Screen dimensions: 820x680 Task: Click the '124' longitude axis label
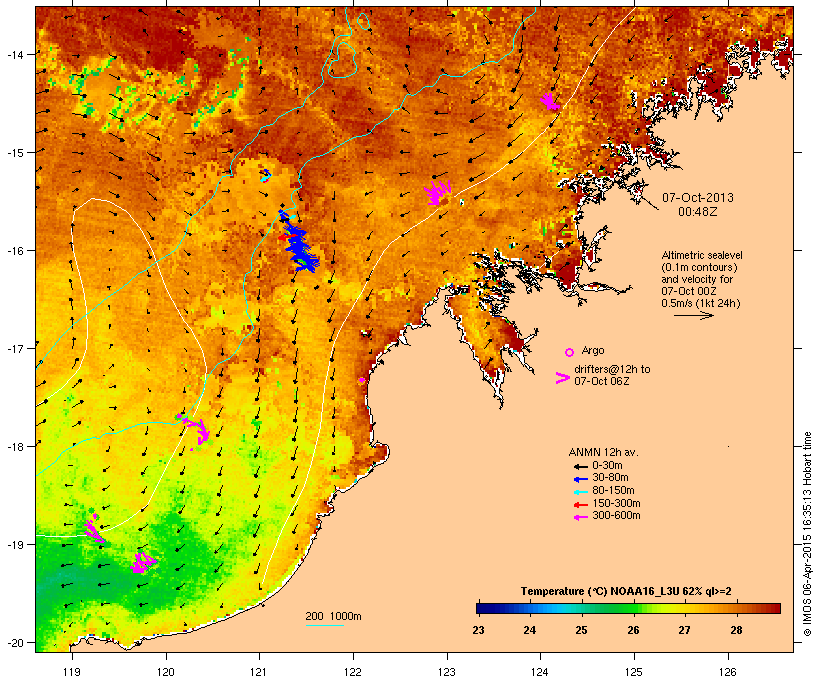pyautogui.click(x=540, y=672)
